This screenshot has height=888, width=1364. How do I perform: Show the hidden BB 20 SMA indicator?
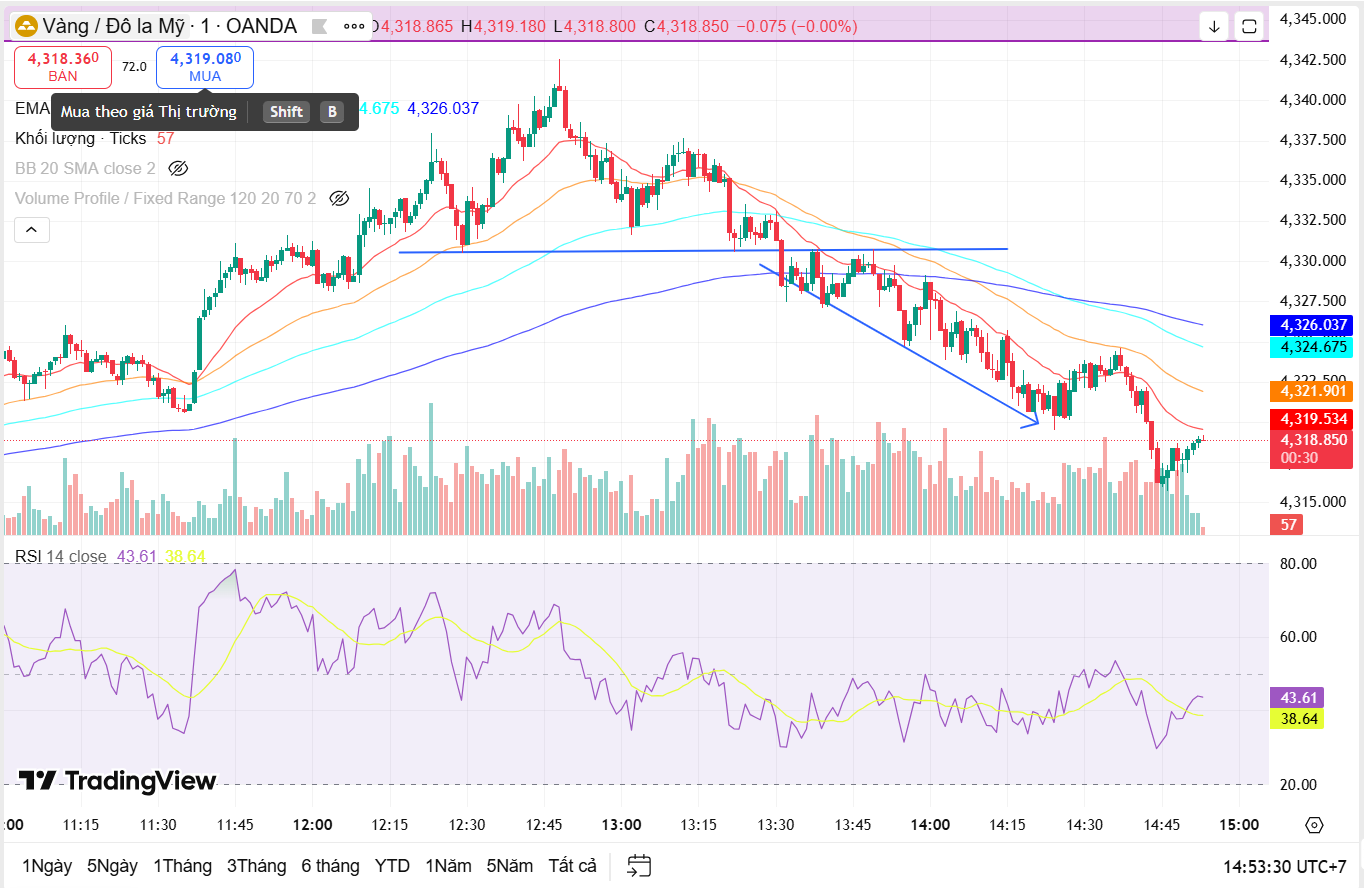tap(178, 169)
